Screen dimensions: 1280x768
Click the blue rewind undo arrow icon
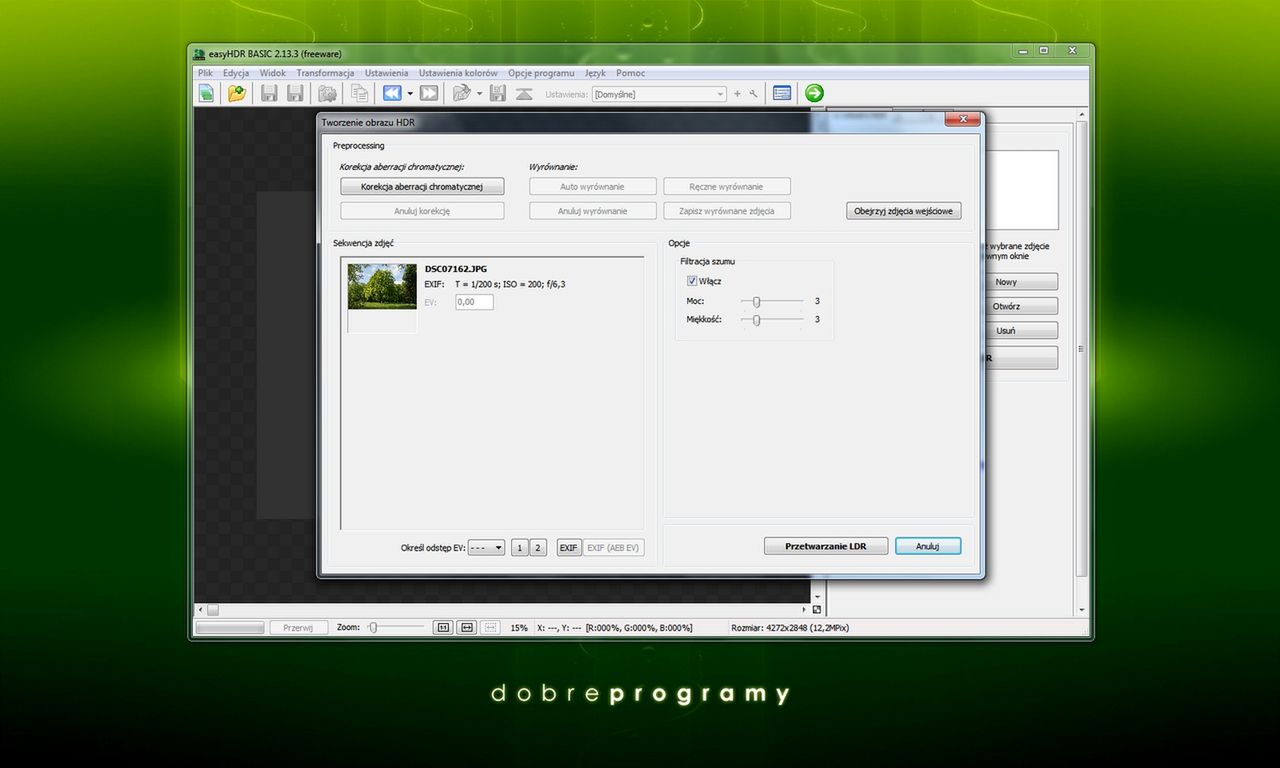[x=392, y=93]
